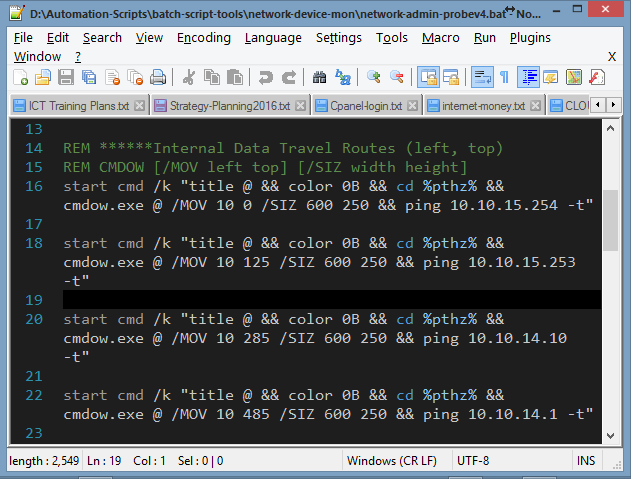This screenshot has height=479, width=631.
Task: Click the Close document toolbar icon
Action: [x=112, y=77]
